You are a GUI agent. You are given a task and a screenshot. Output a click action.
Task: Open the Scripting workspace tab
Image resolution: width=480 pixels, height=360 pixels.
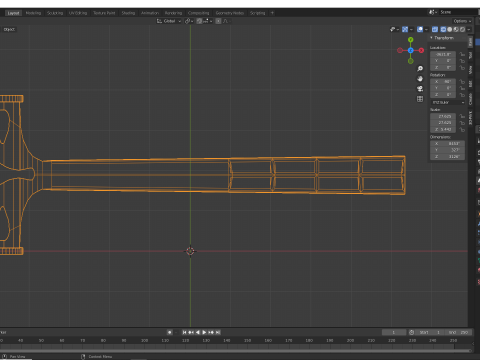(257, 13)
